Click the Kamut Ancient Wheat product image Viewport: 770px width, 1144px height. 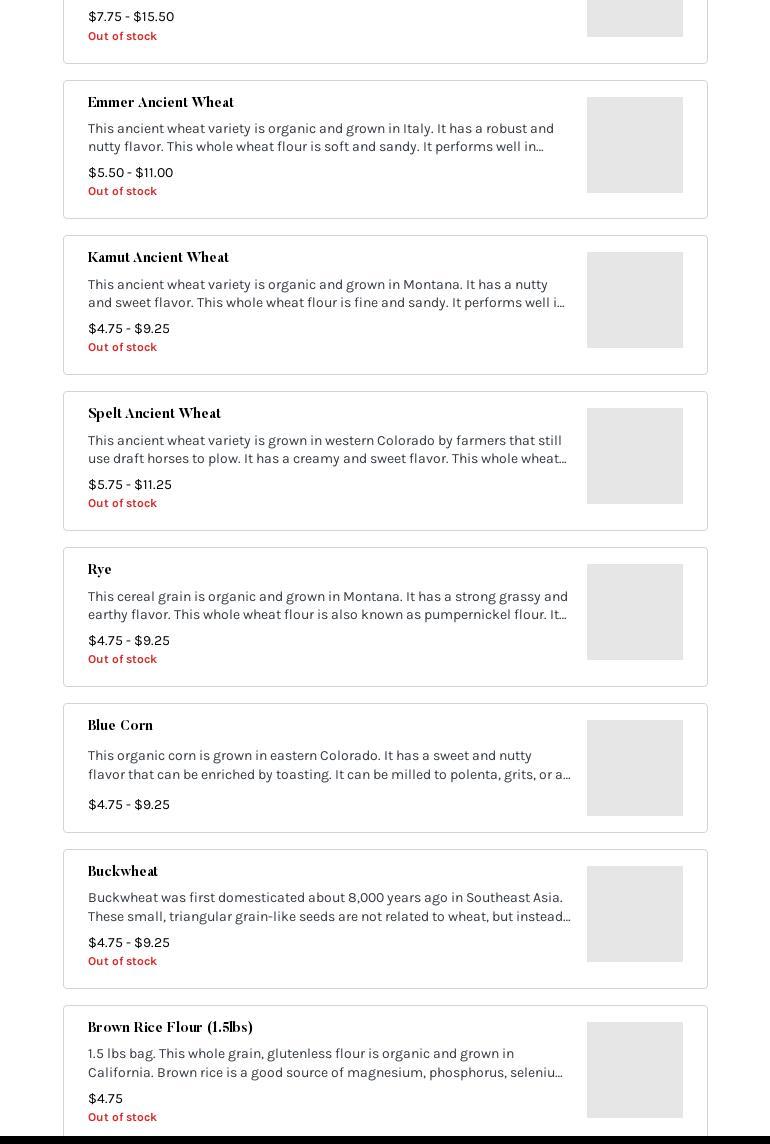(634, 300)
